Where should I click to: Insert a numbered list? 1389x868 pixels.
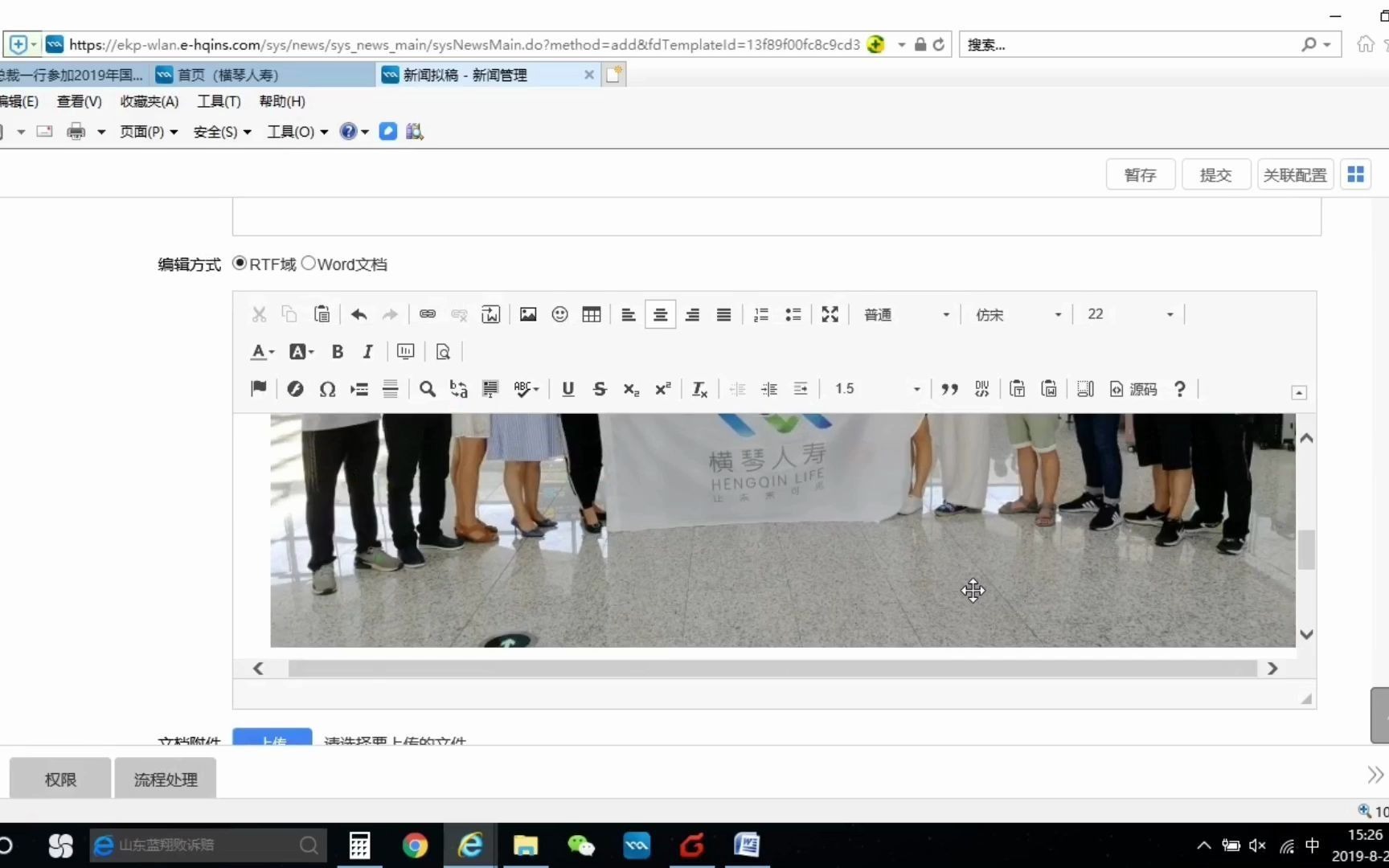coord(761,314)
